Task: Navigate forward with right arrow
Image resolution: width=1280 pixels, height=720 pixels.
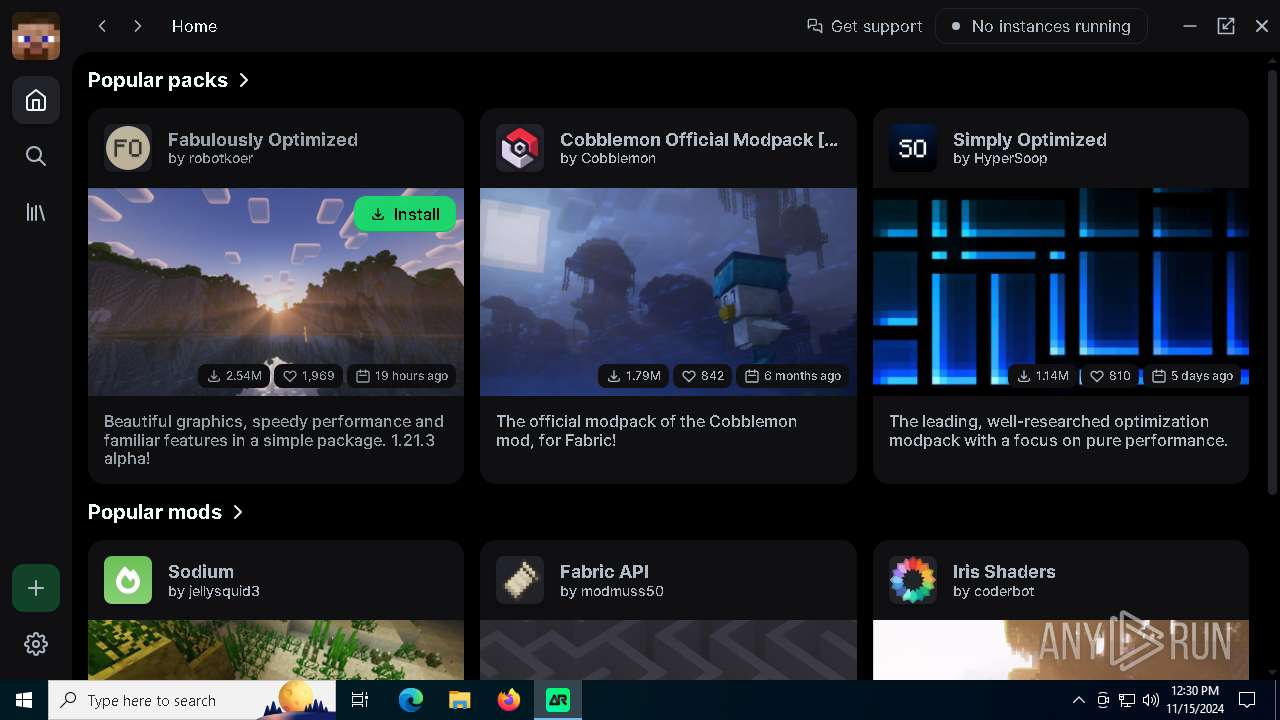Action: click(x=138, y=26)
